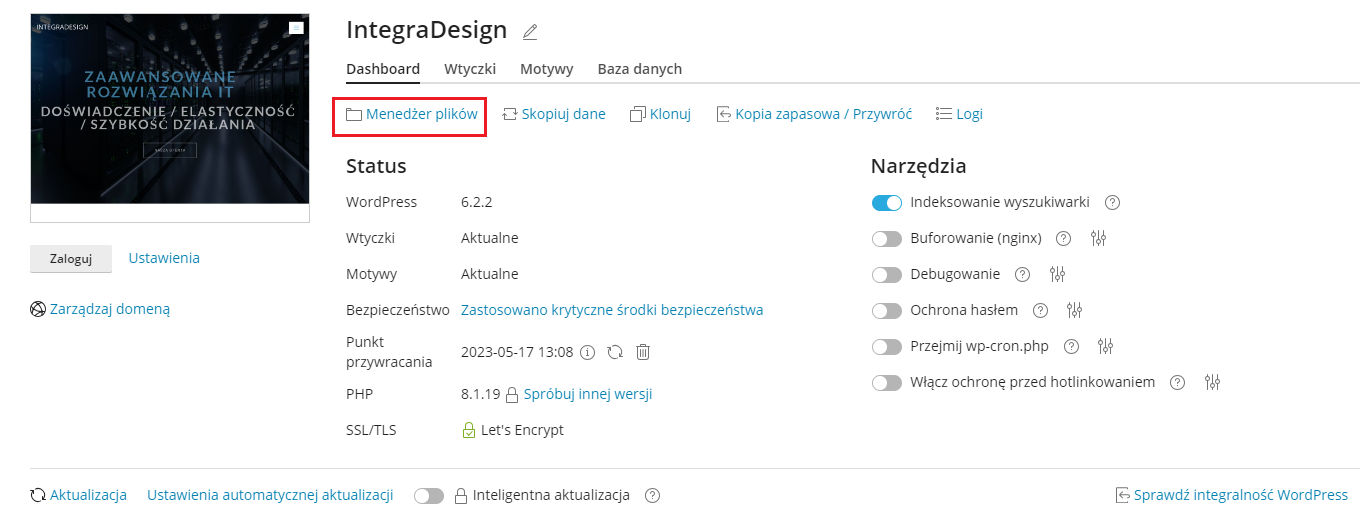Click Sprawdź integralność WordPress
The height and width of the screenshot is (524, 1360).
click(1232, 495)
